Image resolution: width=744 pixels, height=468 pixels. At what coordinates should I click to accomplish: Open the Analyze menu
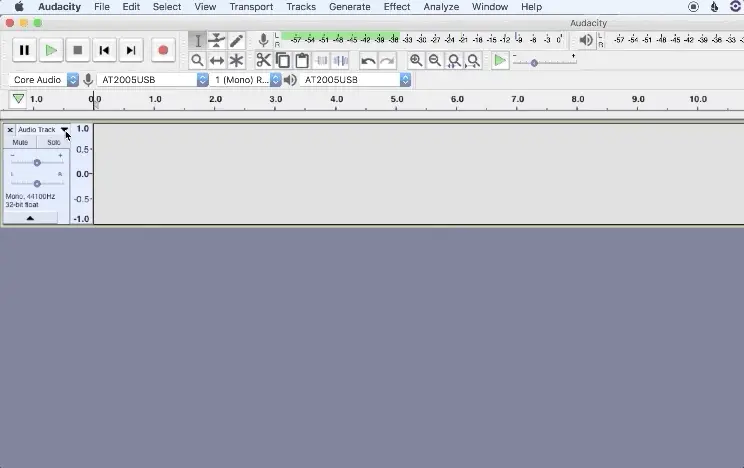coord(441,7)
